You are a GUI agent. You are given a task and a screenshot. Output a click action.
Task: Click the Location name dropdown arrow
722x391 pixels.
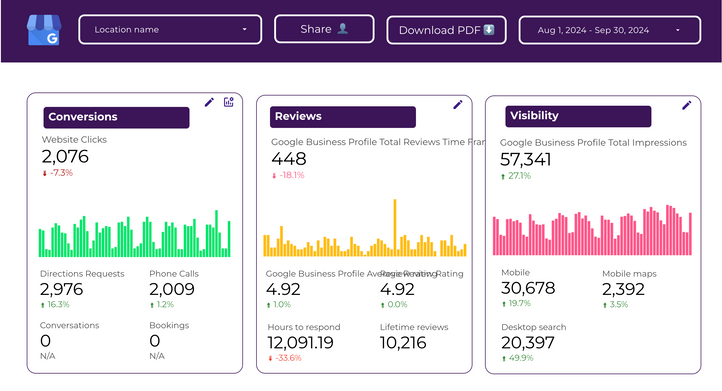[245, 29]
